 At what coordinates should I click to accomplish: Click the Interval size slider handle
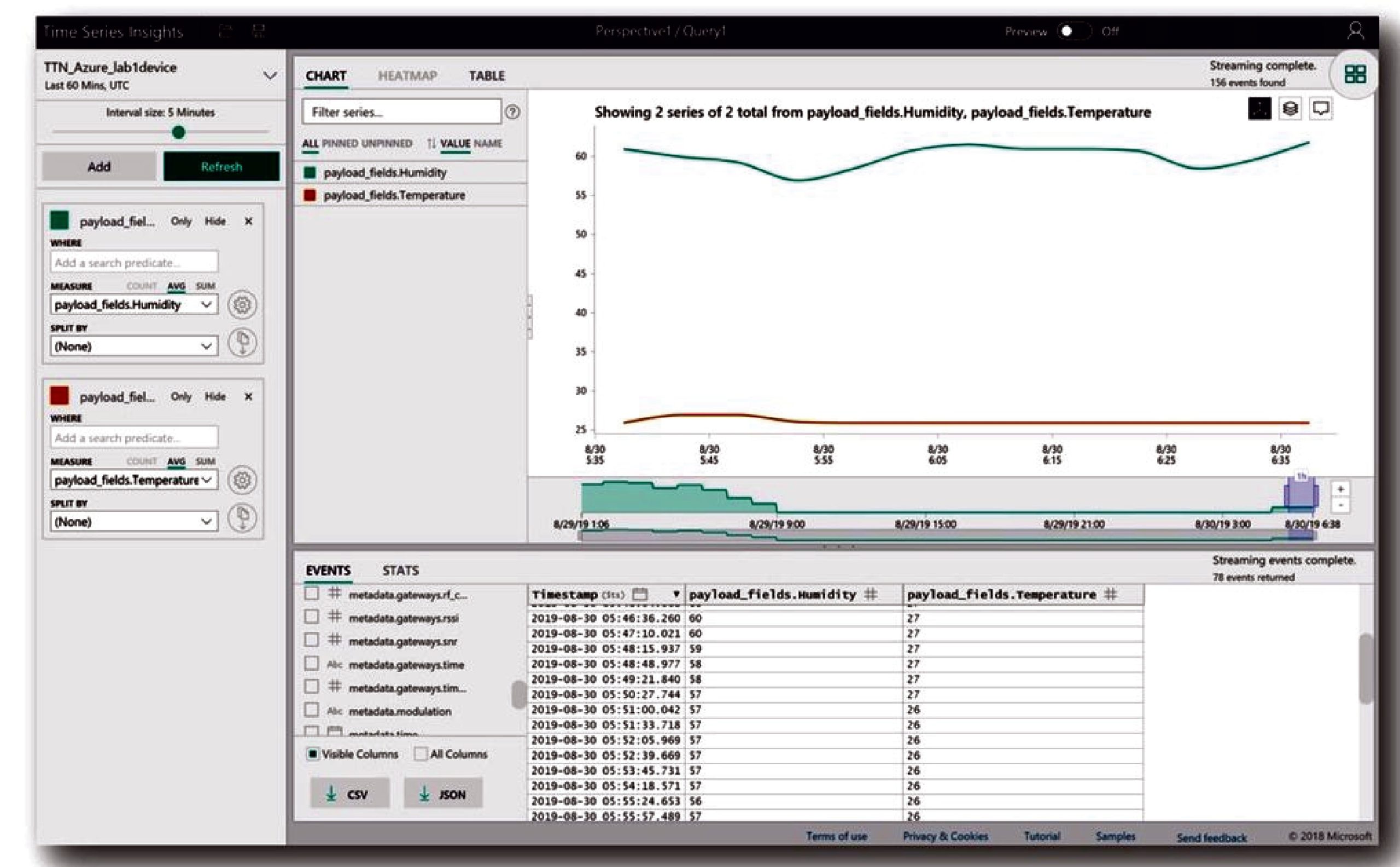[179, 132]
